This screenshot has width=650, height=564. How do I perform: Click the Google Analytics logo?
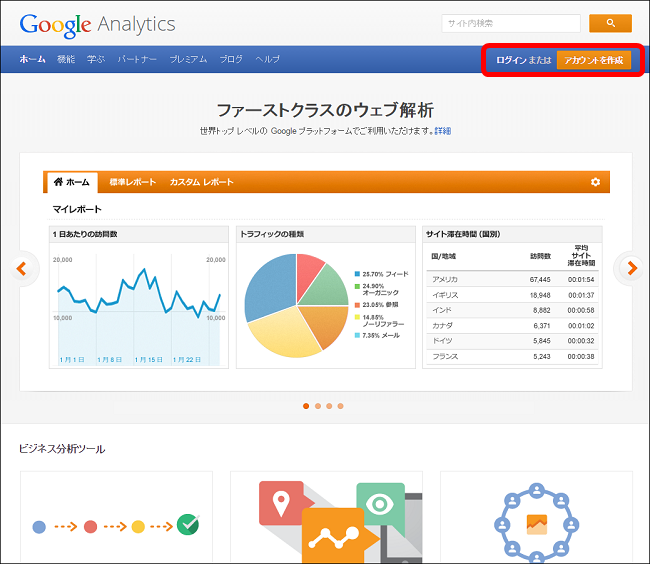pos(97,25)
